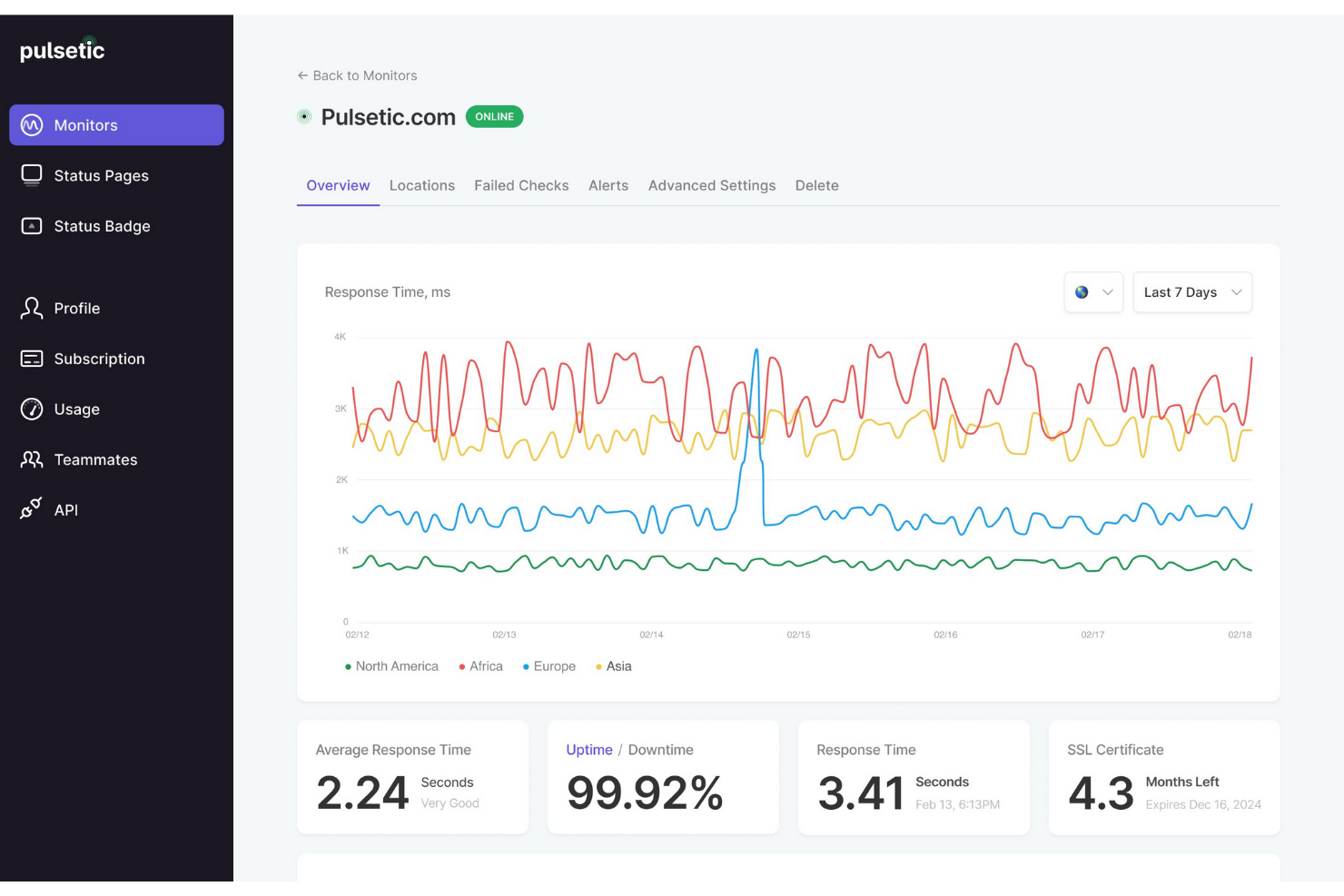Click the Status Badge sidebar icon
This screenshot has width=1344, height=896.
[x=32, y=226]
